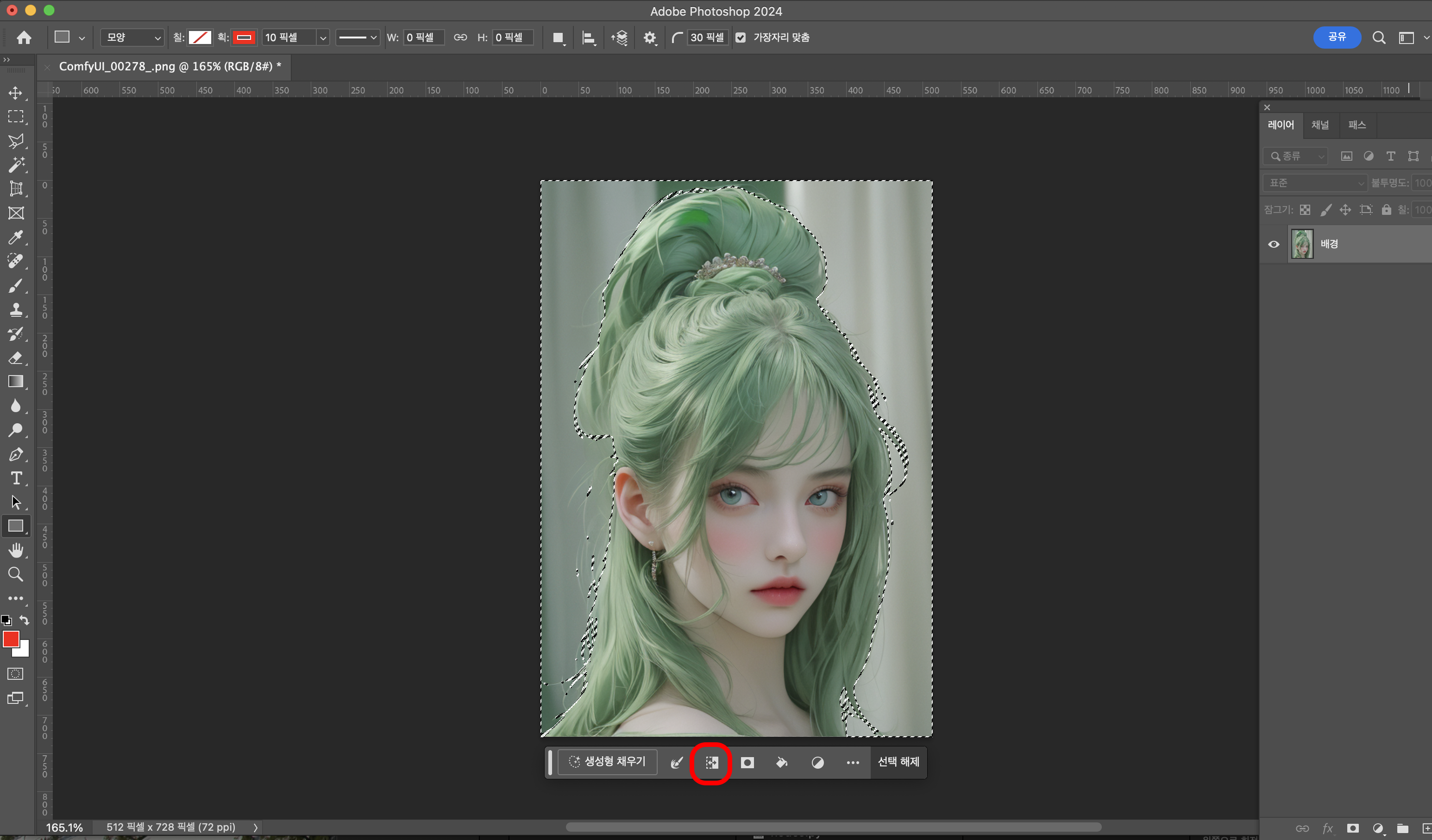Click the create mask from selection icon

coord(747,763)
